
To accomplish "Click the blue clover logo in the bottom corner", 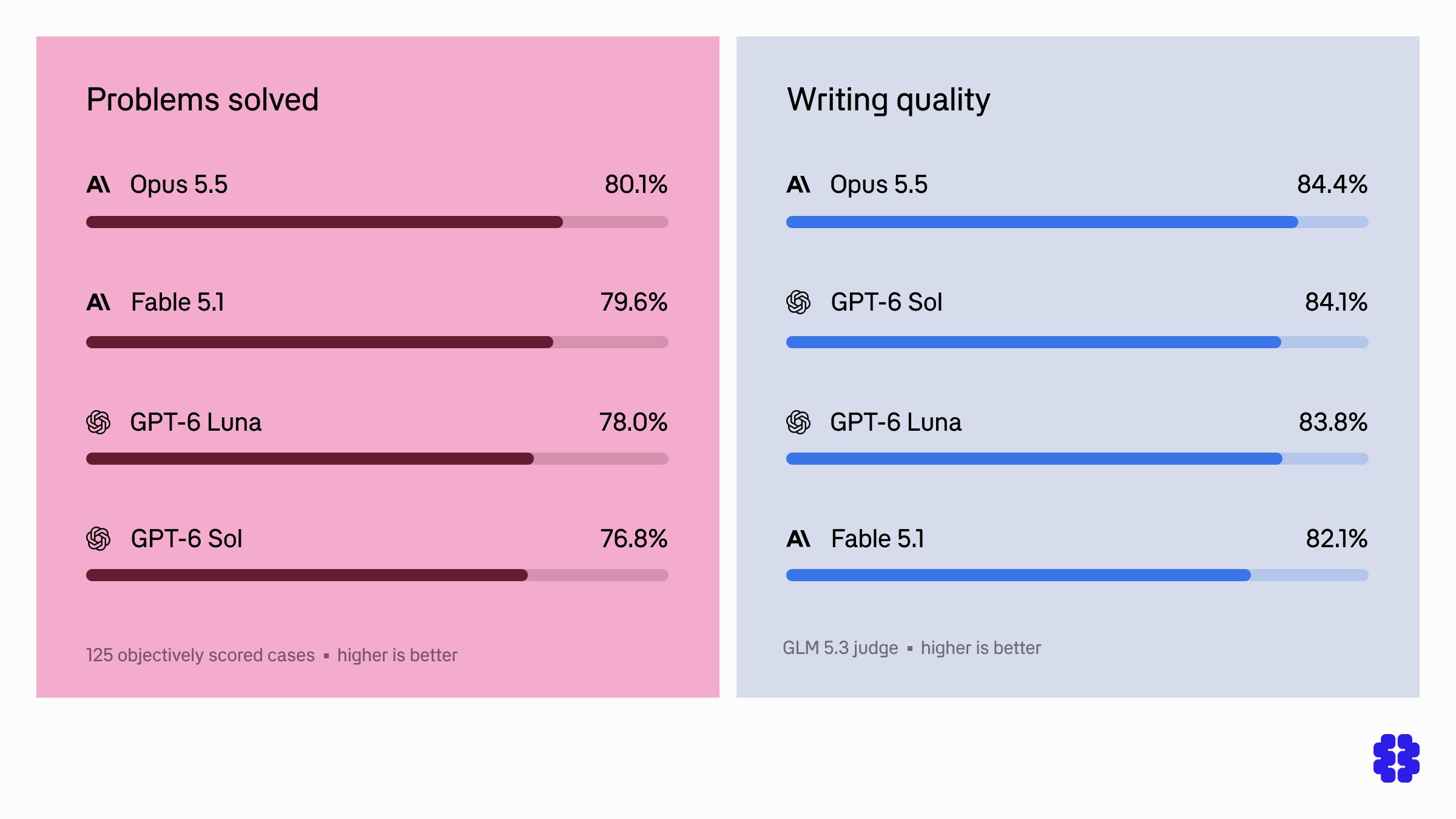I will (1397, 758).
